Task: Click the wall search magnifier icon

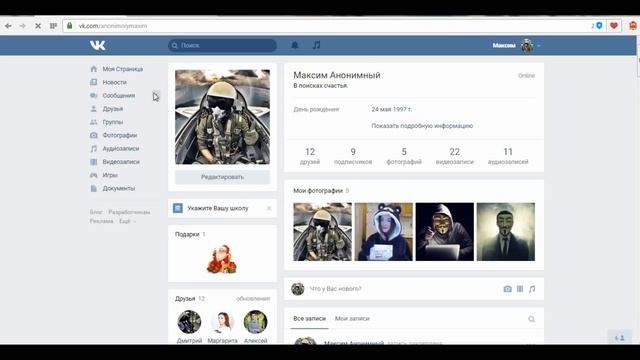Action: point(531,319)
